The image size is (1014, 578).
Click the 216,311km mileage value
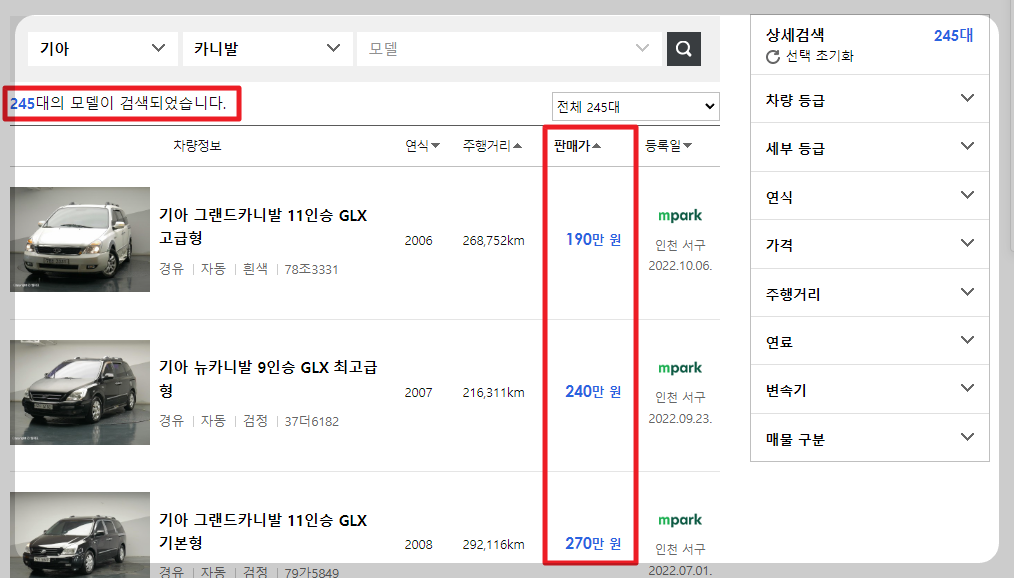[493, 392]
